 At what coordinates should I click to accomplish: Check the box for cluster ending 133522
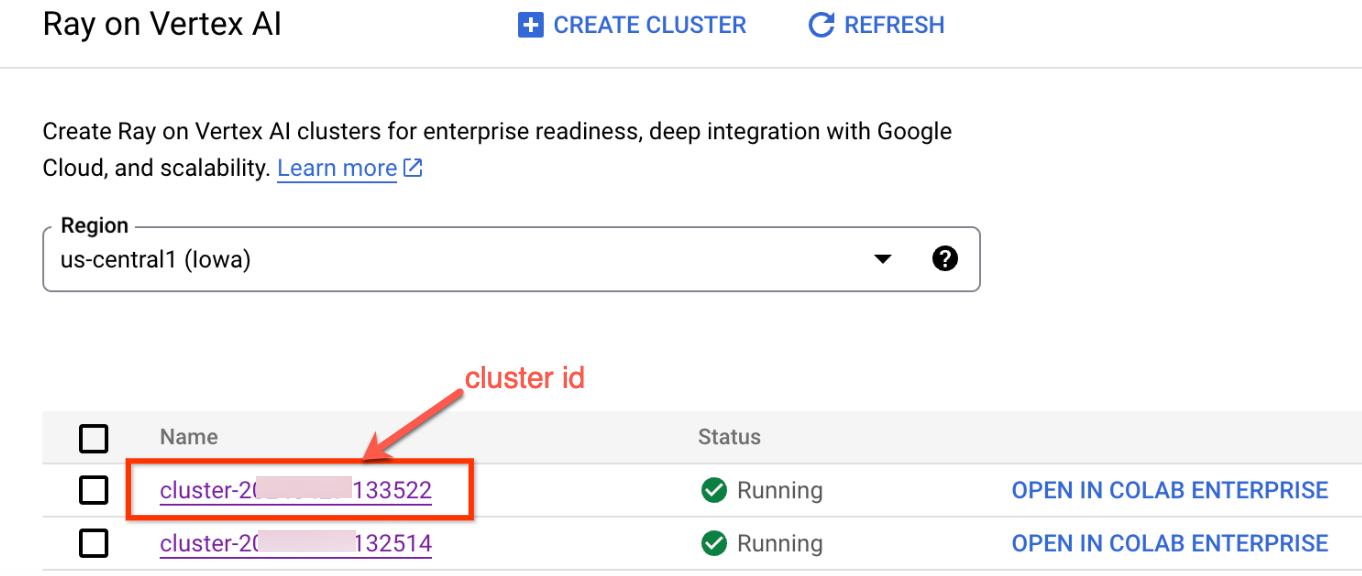coord(94,490)
